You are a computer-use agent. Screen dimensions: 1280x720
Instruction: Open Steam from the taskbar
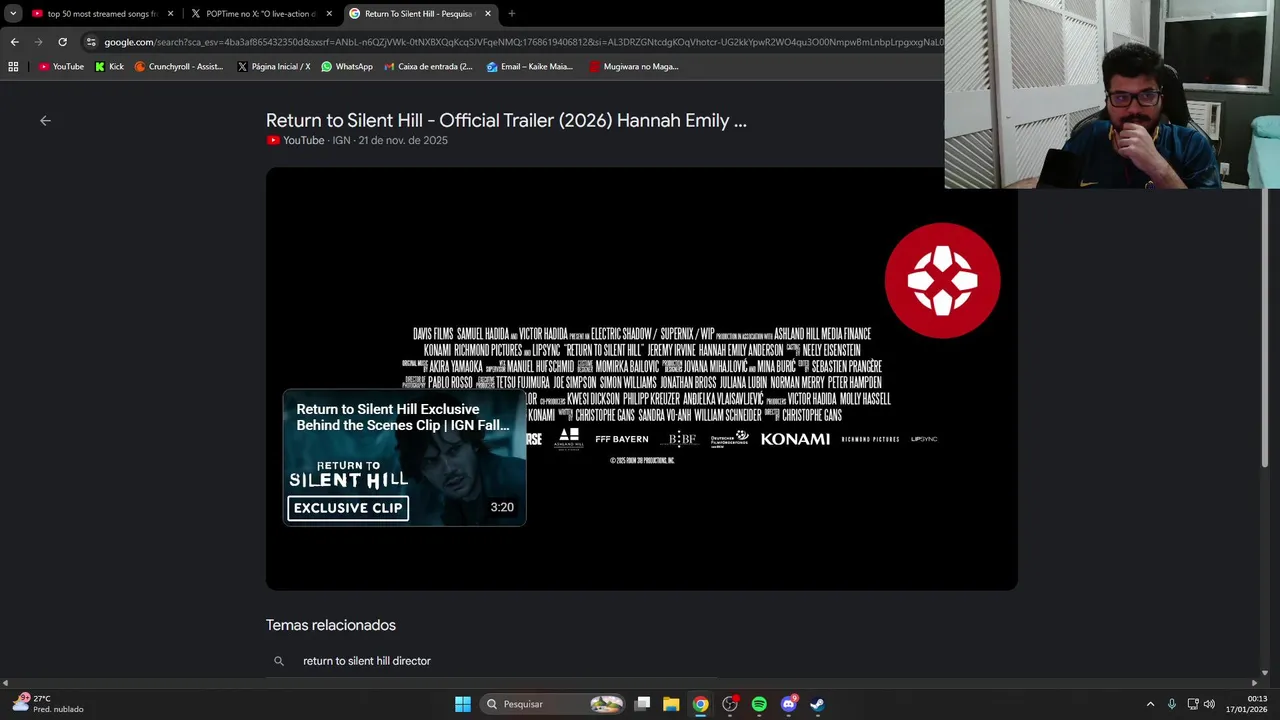click(x=817, y=704)
